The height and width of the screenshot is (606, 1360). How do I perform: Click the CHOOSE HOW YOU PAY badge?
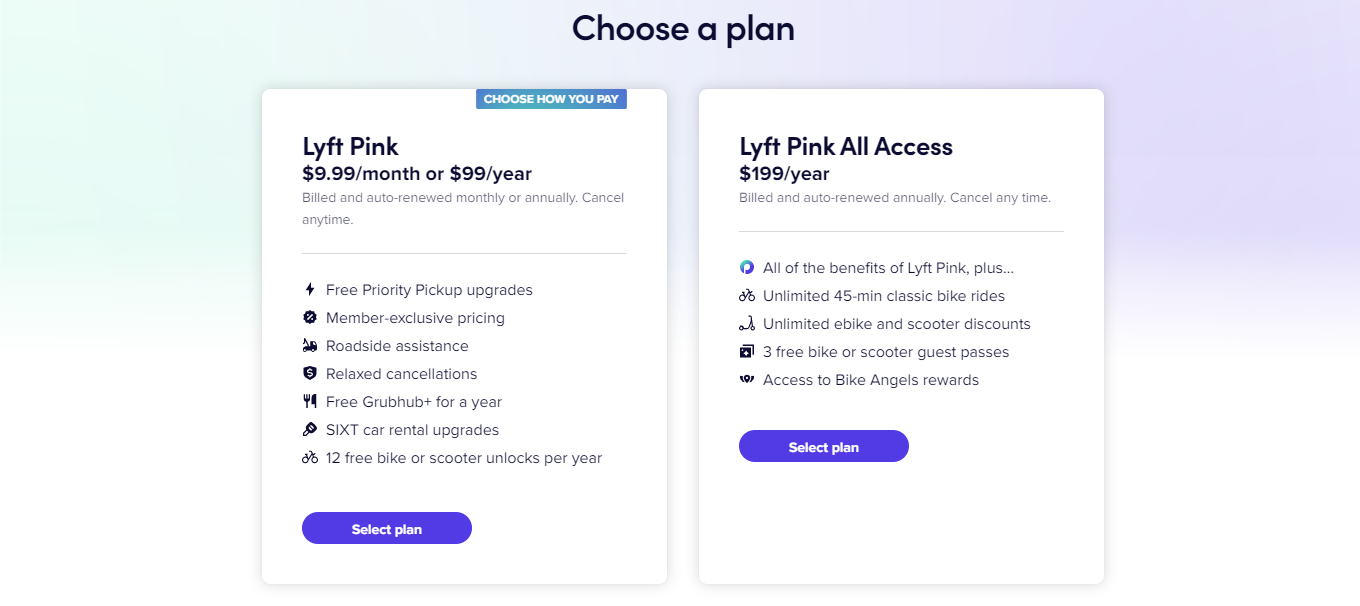tap(551, 98)
